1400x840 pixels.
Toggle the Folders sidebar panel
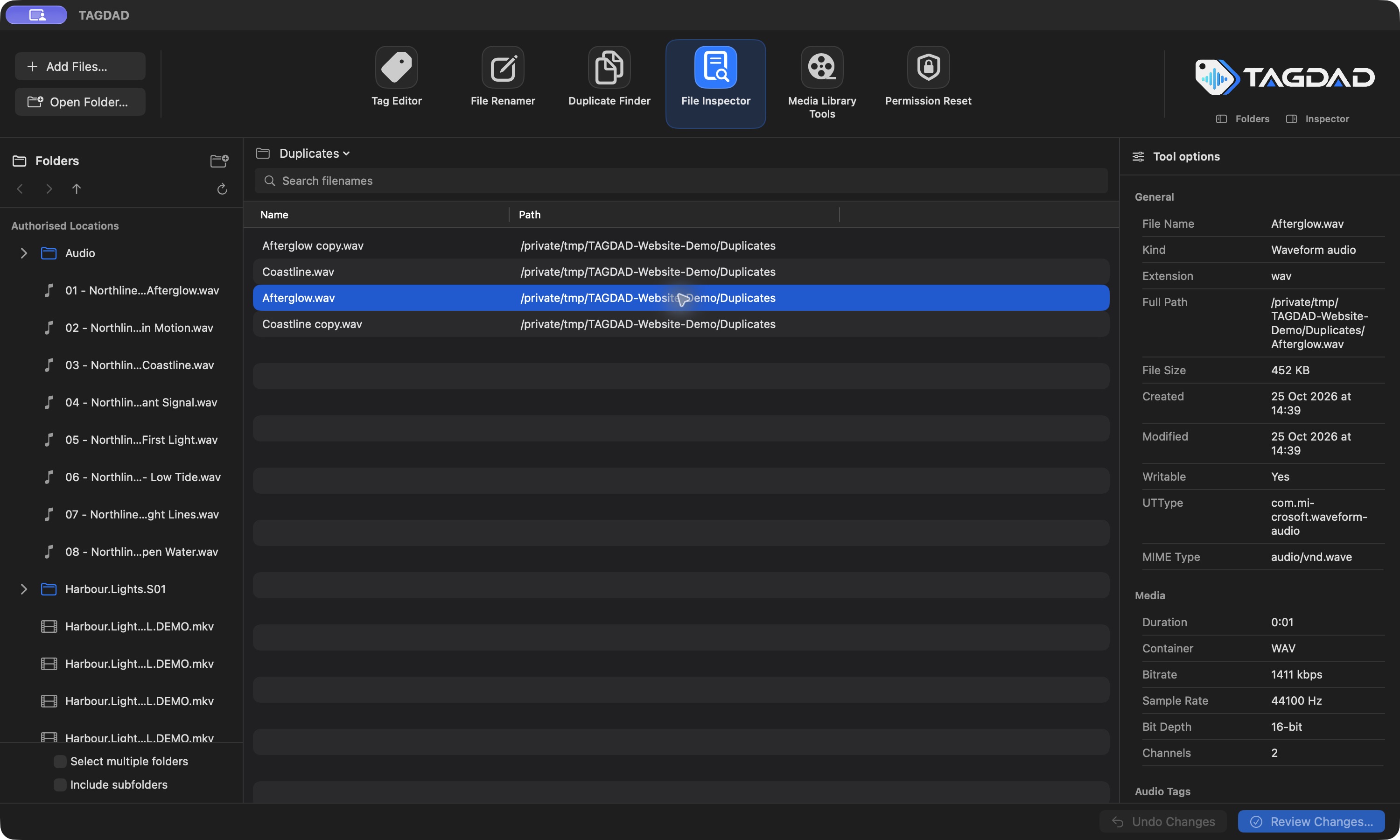(1243, 119)
